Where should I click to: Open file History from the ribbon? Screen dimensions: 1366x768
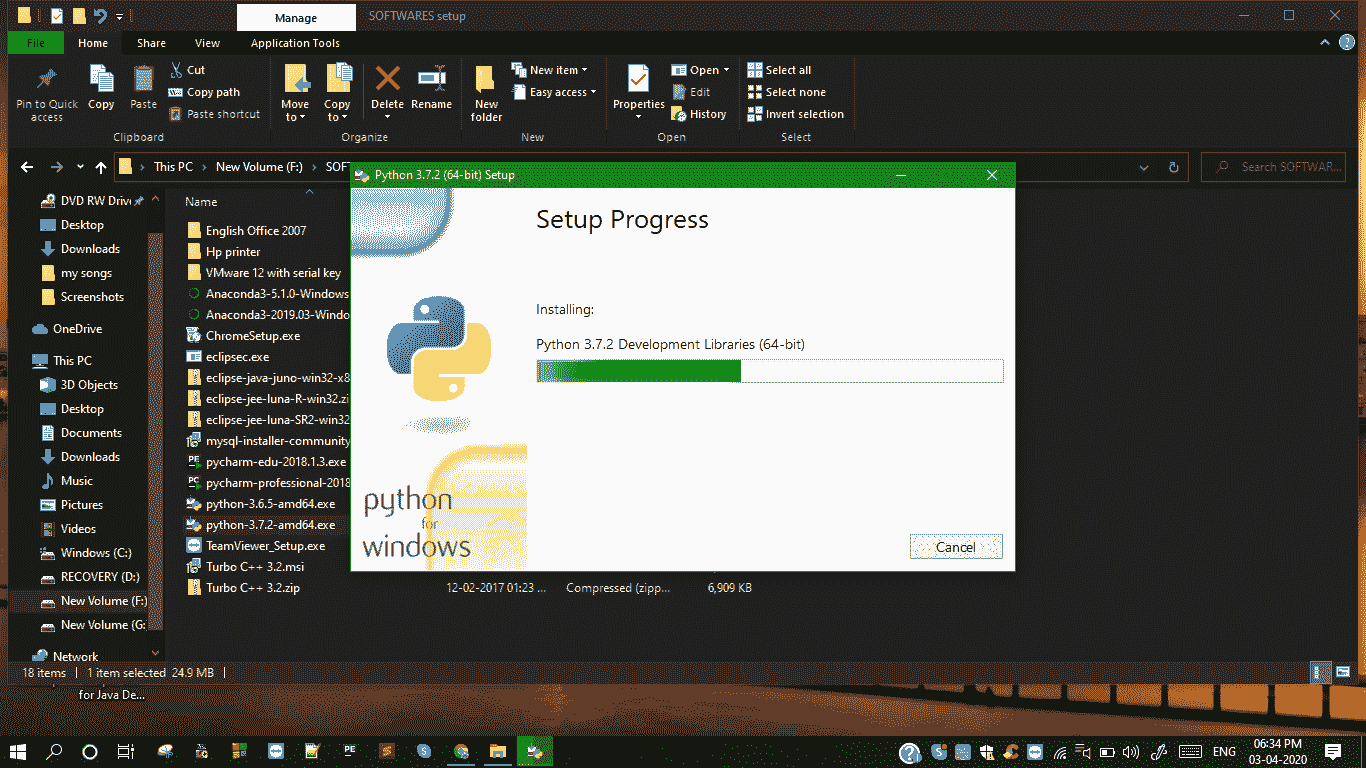[x=698, y=114]
